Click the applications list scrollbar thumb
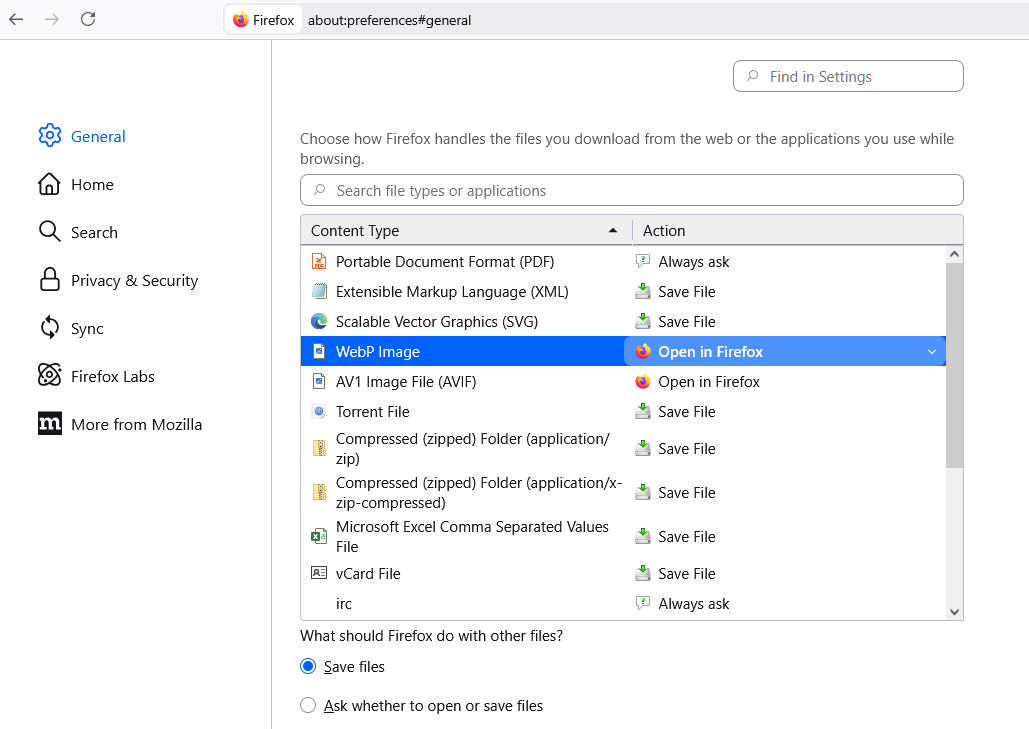1029x729 pixels. (954, 365)
